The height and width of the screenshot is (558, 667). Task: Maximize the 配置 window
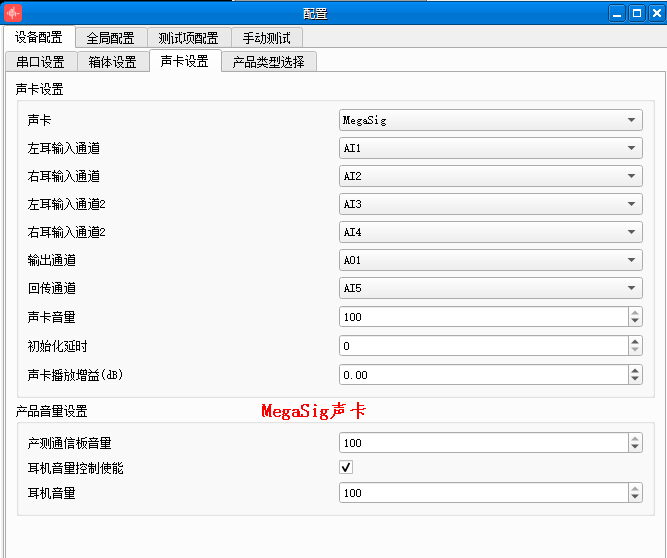(x=637, y=13)
